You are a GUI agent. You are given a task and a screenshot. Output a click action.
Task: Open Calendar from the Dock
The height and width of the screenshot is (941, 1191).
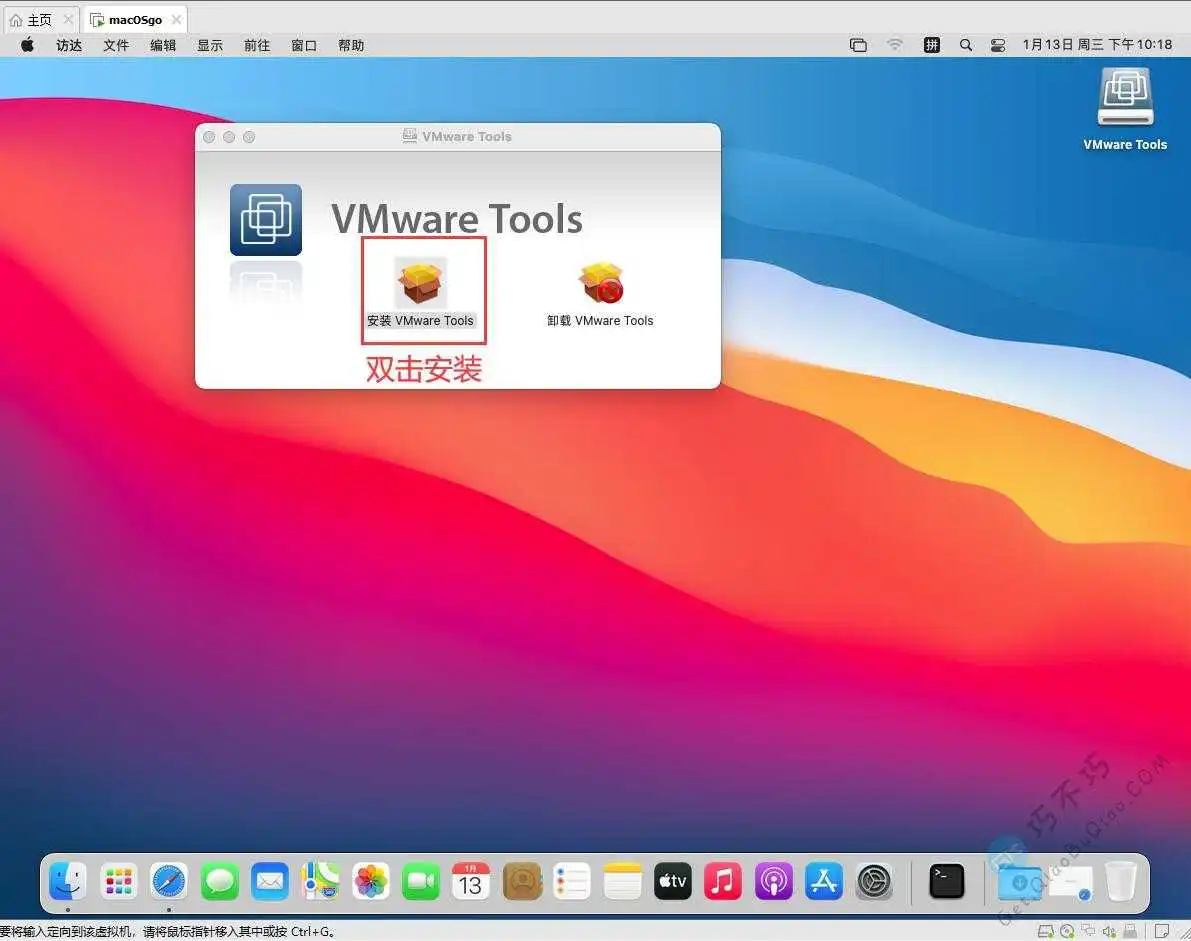(x=471, y=882)
